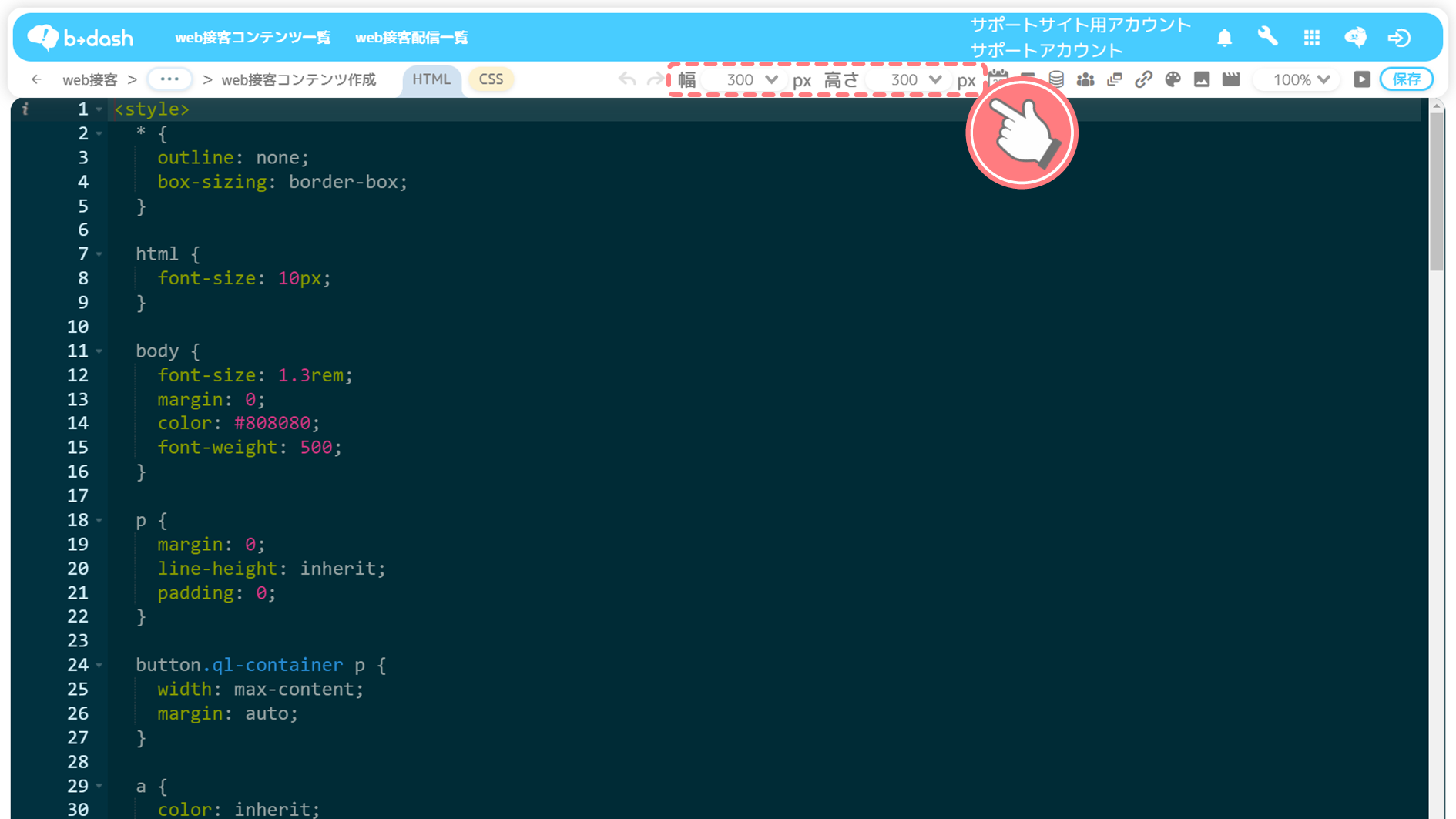The height and width of the screenshot is (819, 1456).
Task: Click サポートアカウント user name
Action: coord(1046,50)
